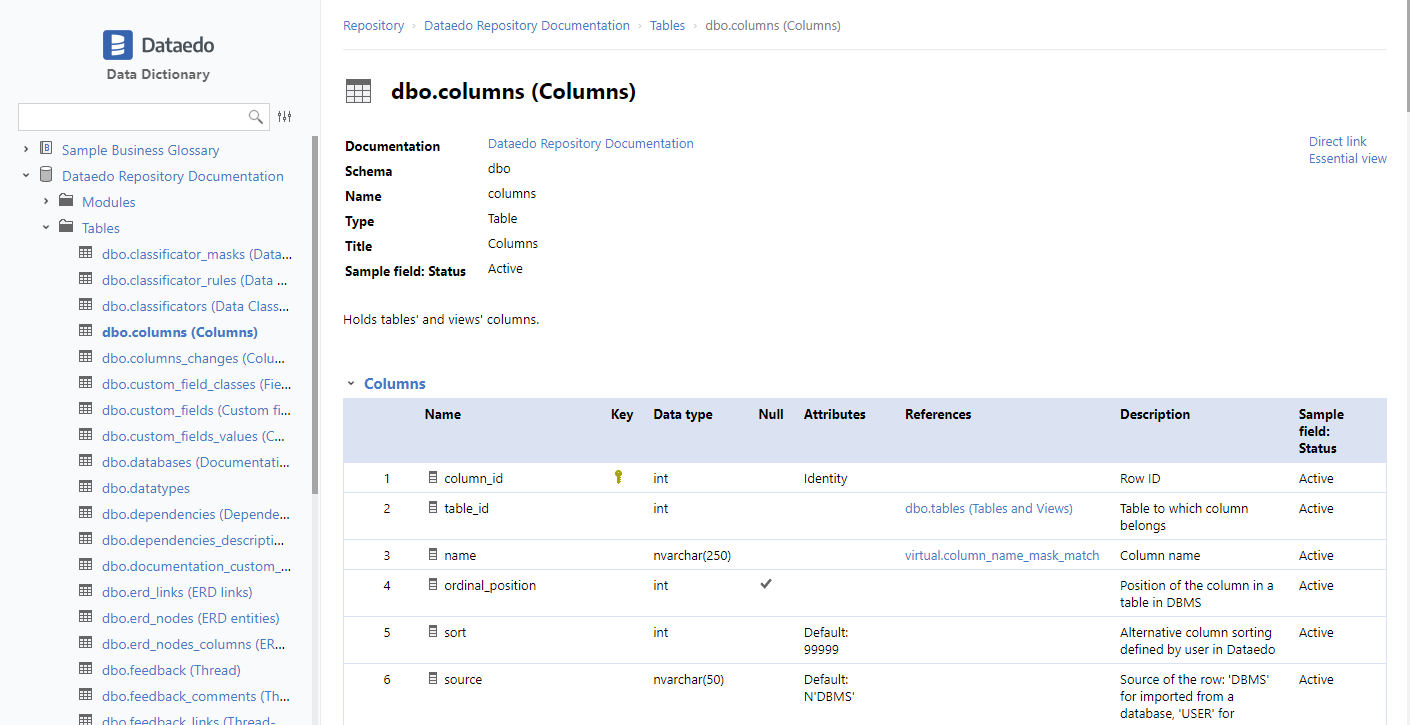Go to Tables in the breadcrumb
Viewport: 1410px width, 725px height.
[667, 26]
